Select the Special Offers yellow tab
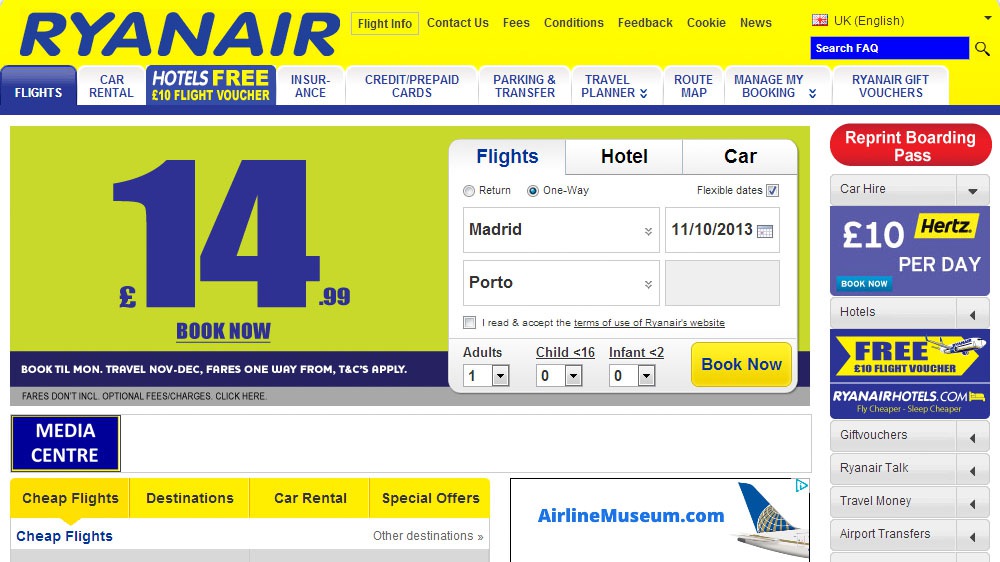Viewport: 1000px width, 562px height. click(430, 498)
